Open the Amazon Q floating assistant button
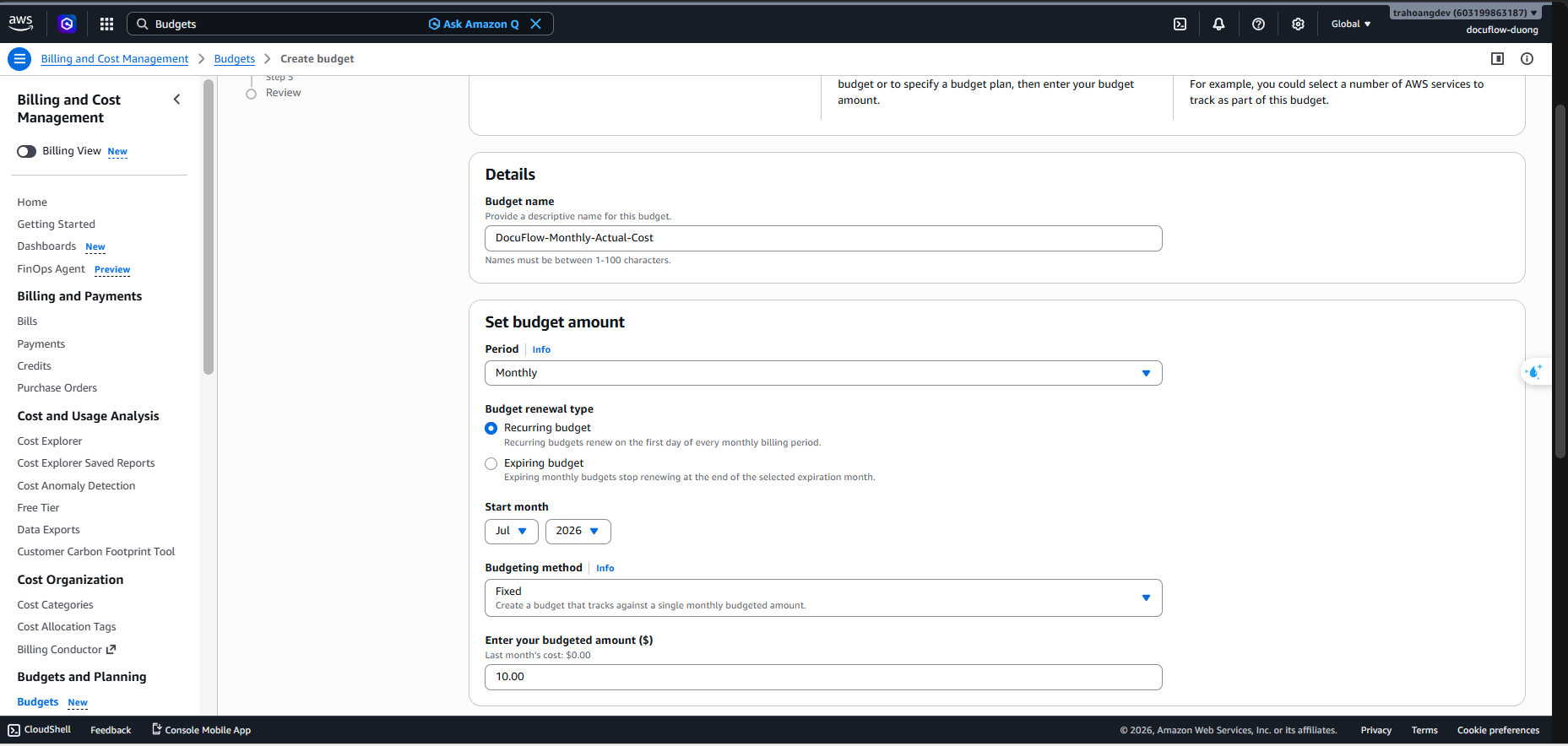This screenshot has width=1568, height=746. (x=1534, y=371)
